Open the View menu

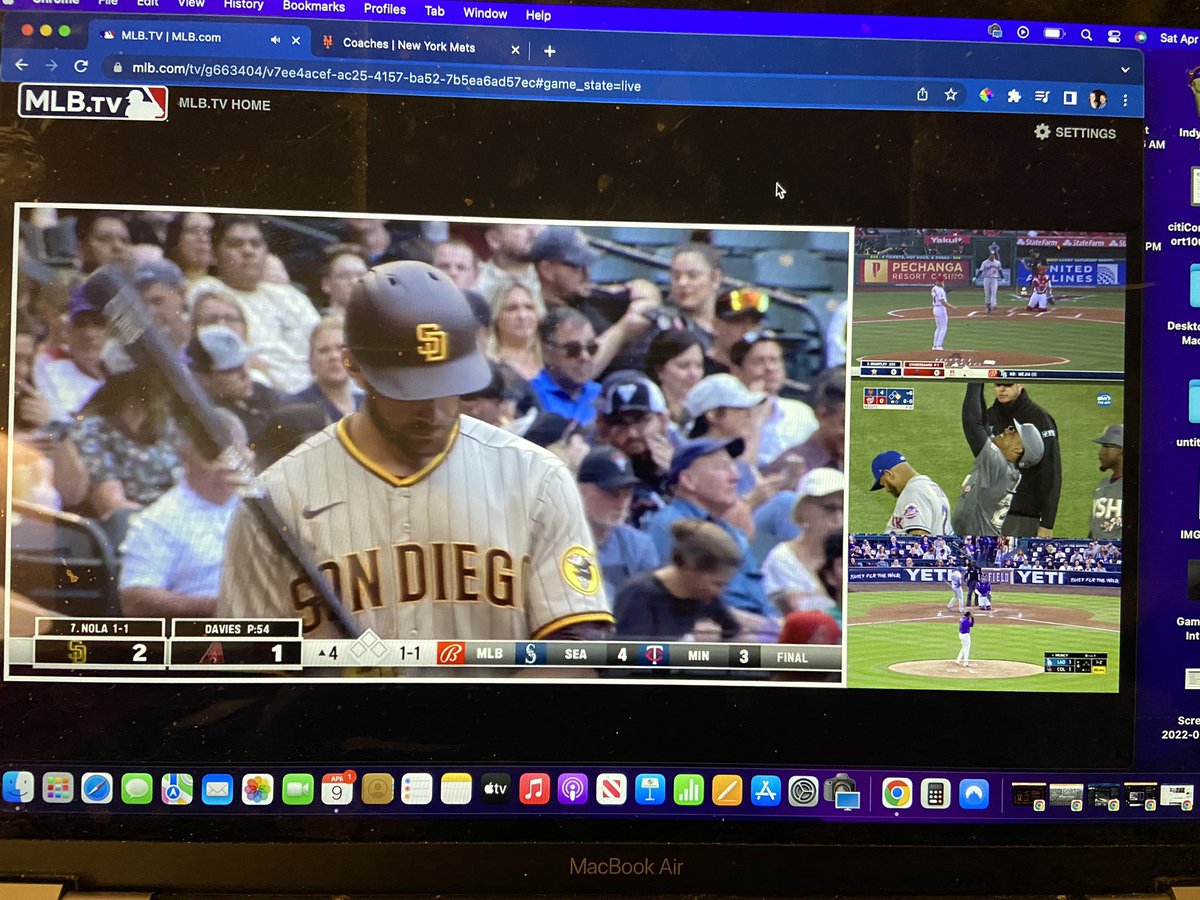pos(191,4)
